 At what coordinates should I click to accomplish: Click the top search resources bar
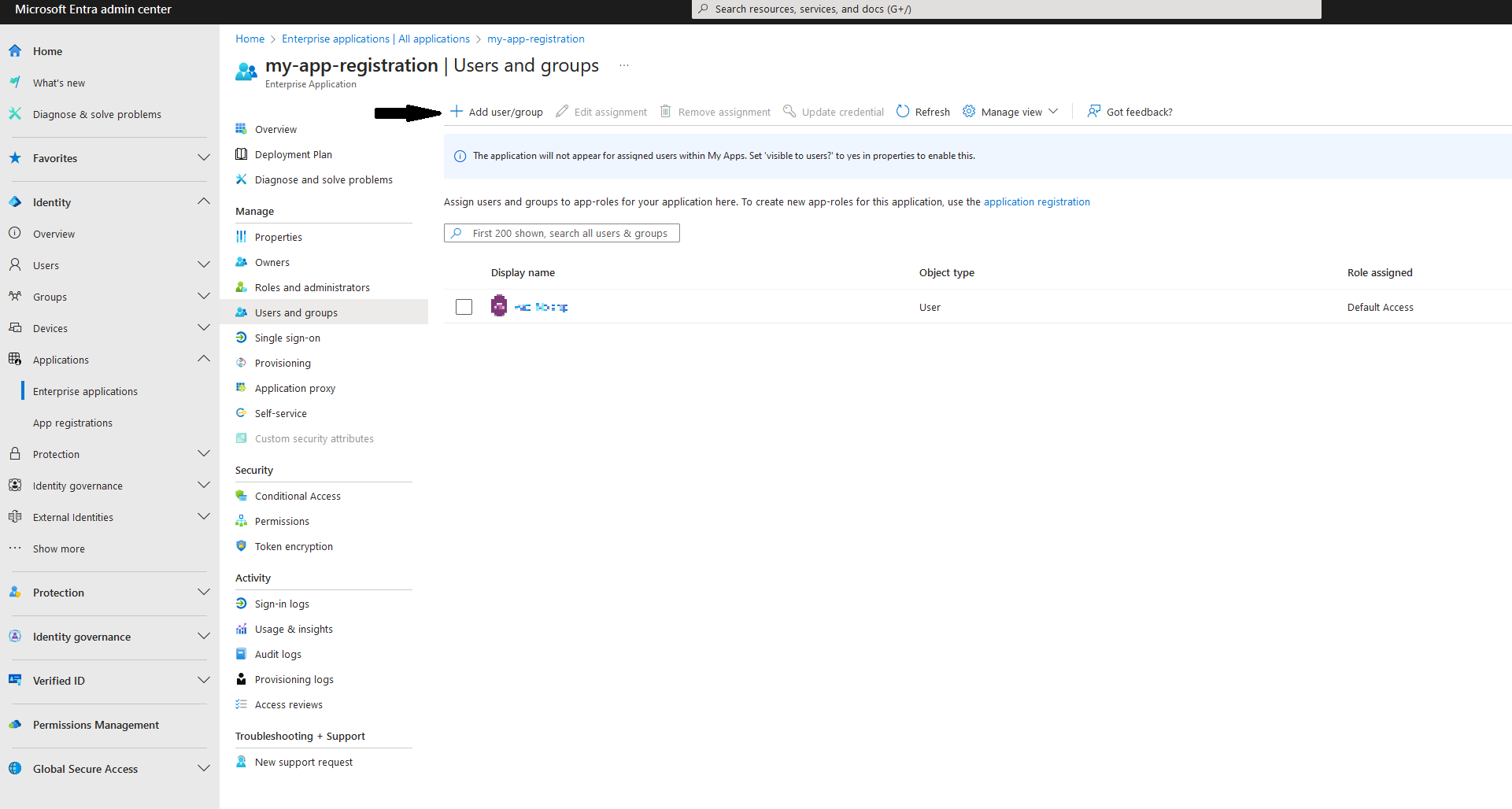pos(1007,9)
